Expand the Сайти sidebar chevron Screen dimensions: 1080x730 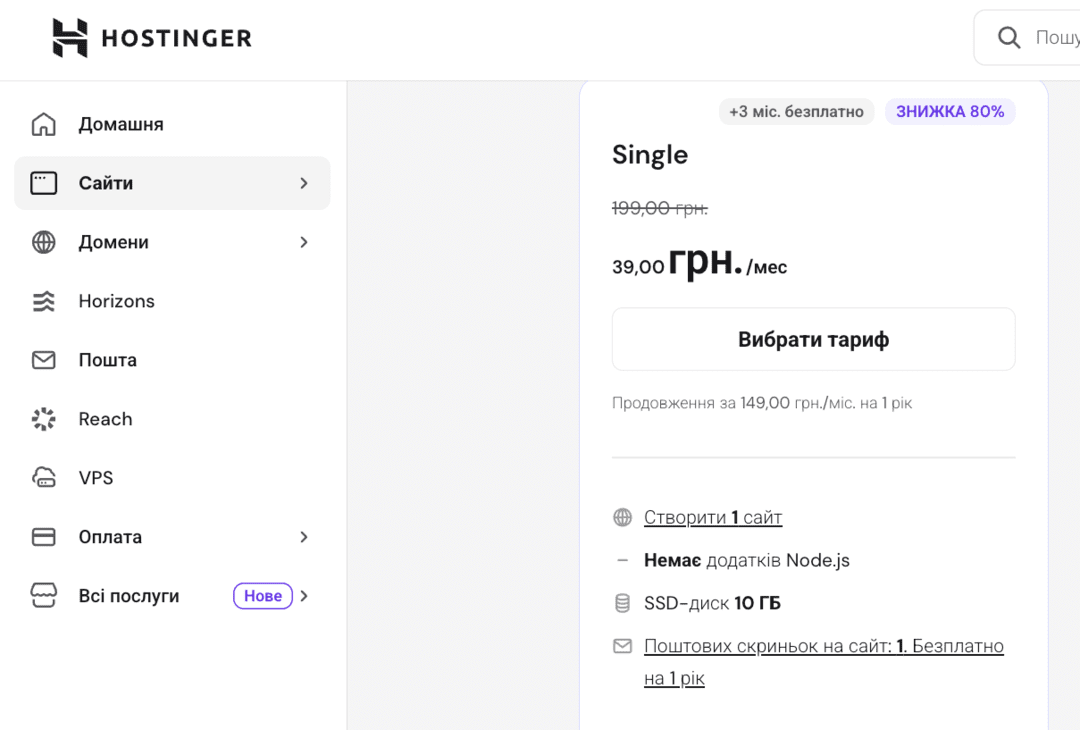304,183
